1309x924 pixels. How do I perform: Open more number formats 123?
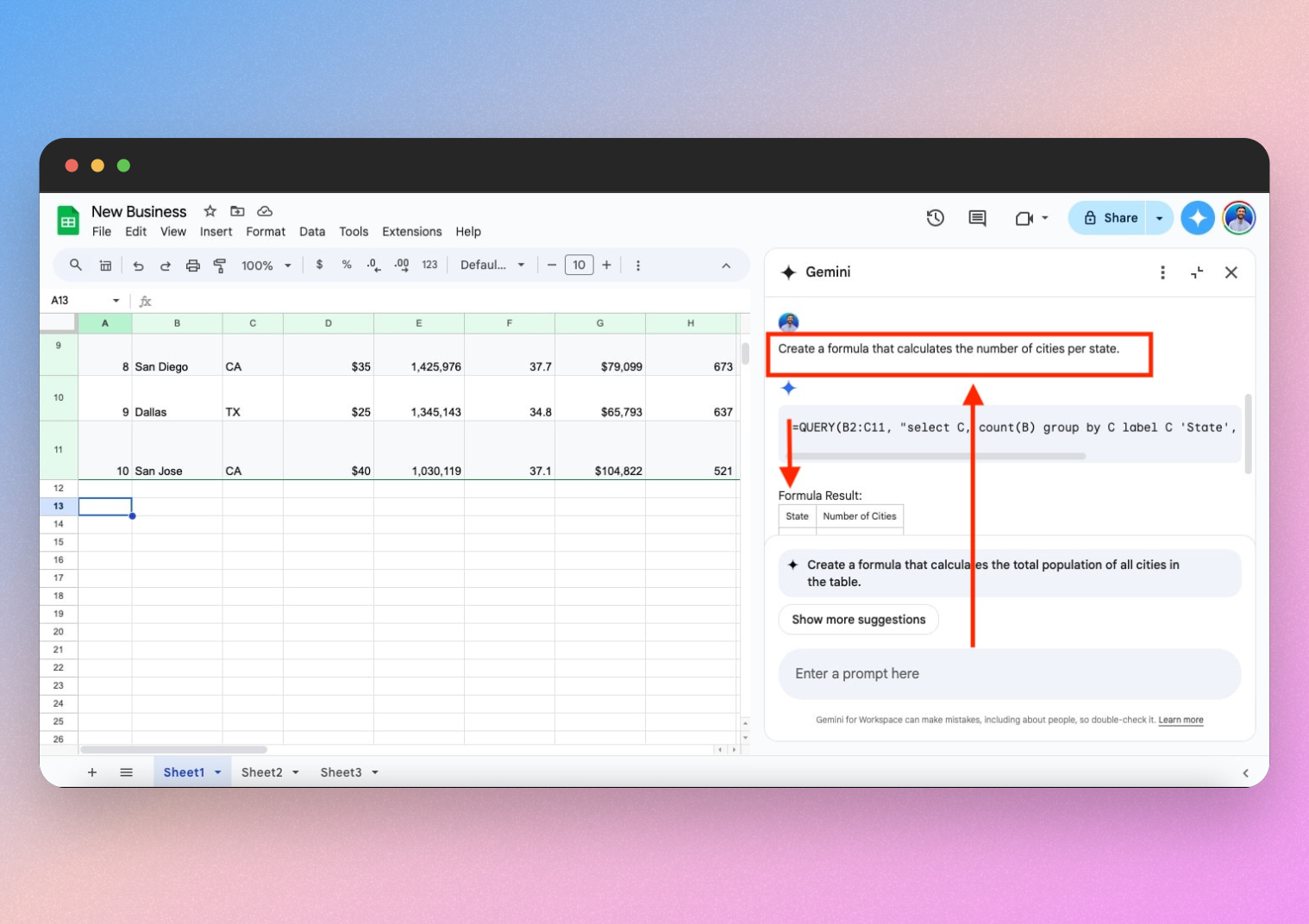[x=429, y=265]
